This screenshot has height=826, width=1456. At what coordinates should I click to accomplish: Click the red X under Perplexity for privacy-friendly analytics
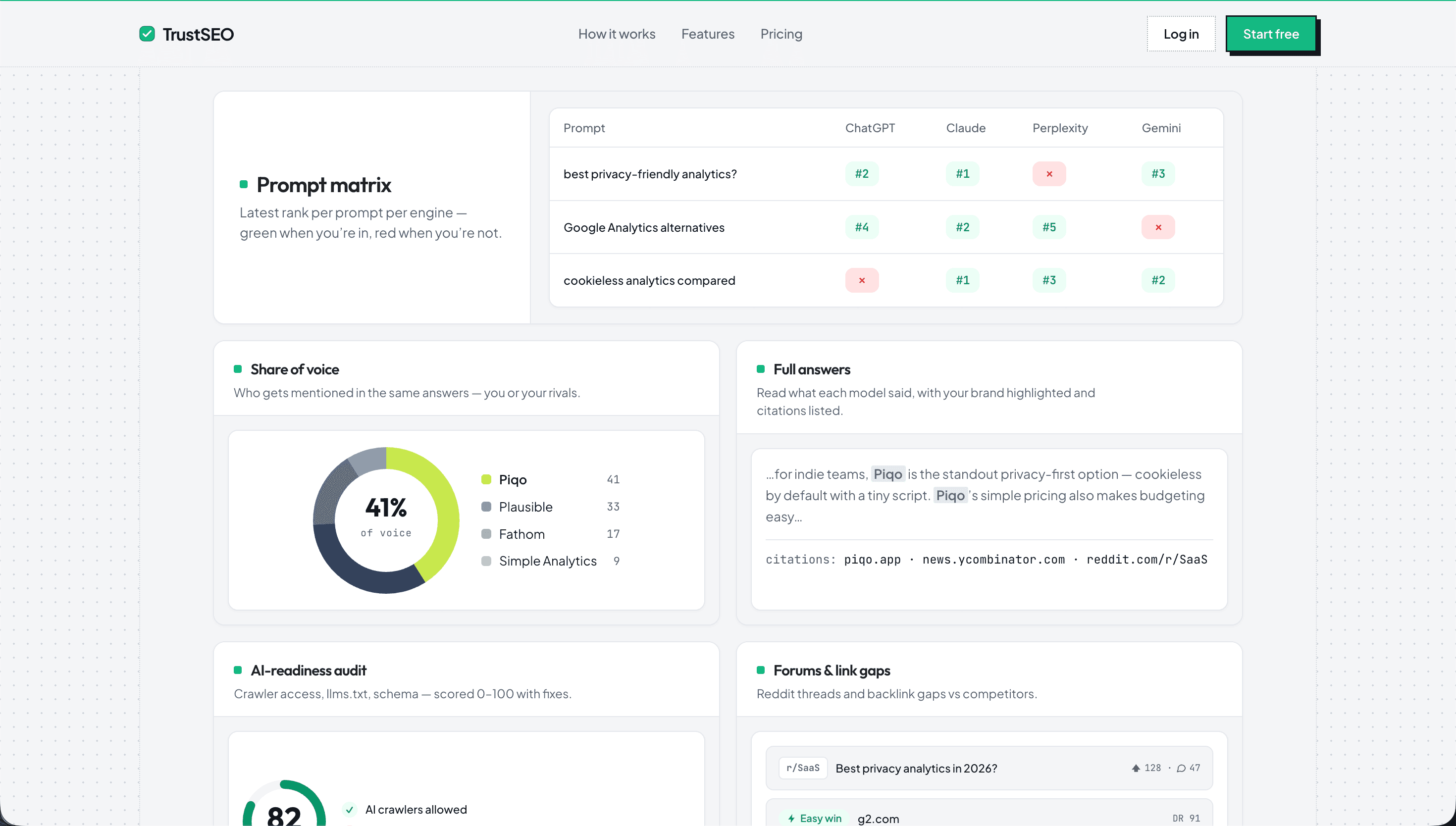pyautogui.click(x=1049, y=174)
